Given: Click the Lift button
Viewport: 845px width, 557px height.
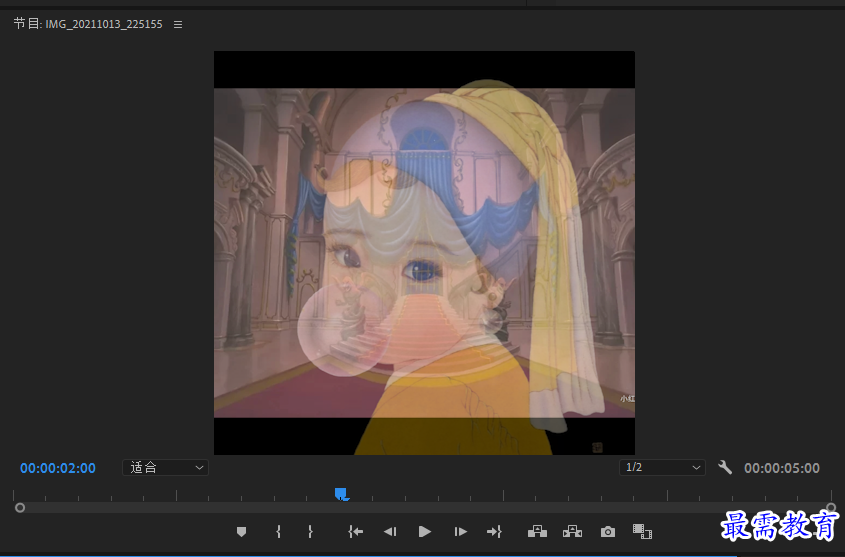Looking at the screenshot, I should [537, 532].
